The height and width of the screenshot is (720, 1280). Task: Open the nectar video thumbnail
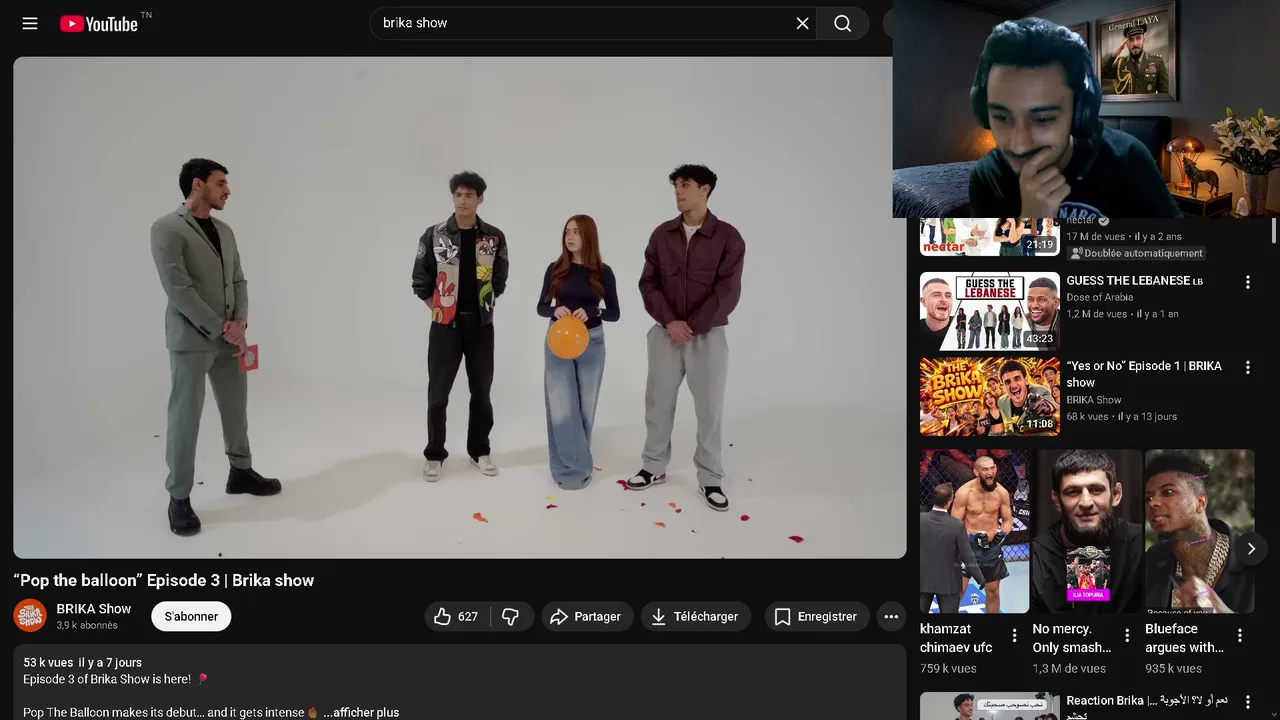(990, 237)
